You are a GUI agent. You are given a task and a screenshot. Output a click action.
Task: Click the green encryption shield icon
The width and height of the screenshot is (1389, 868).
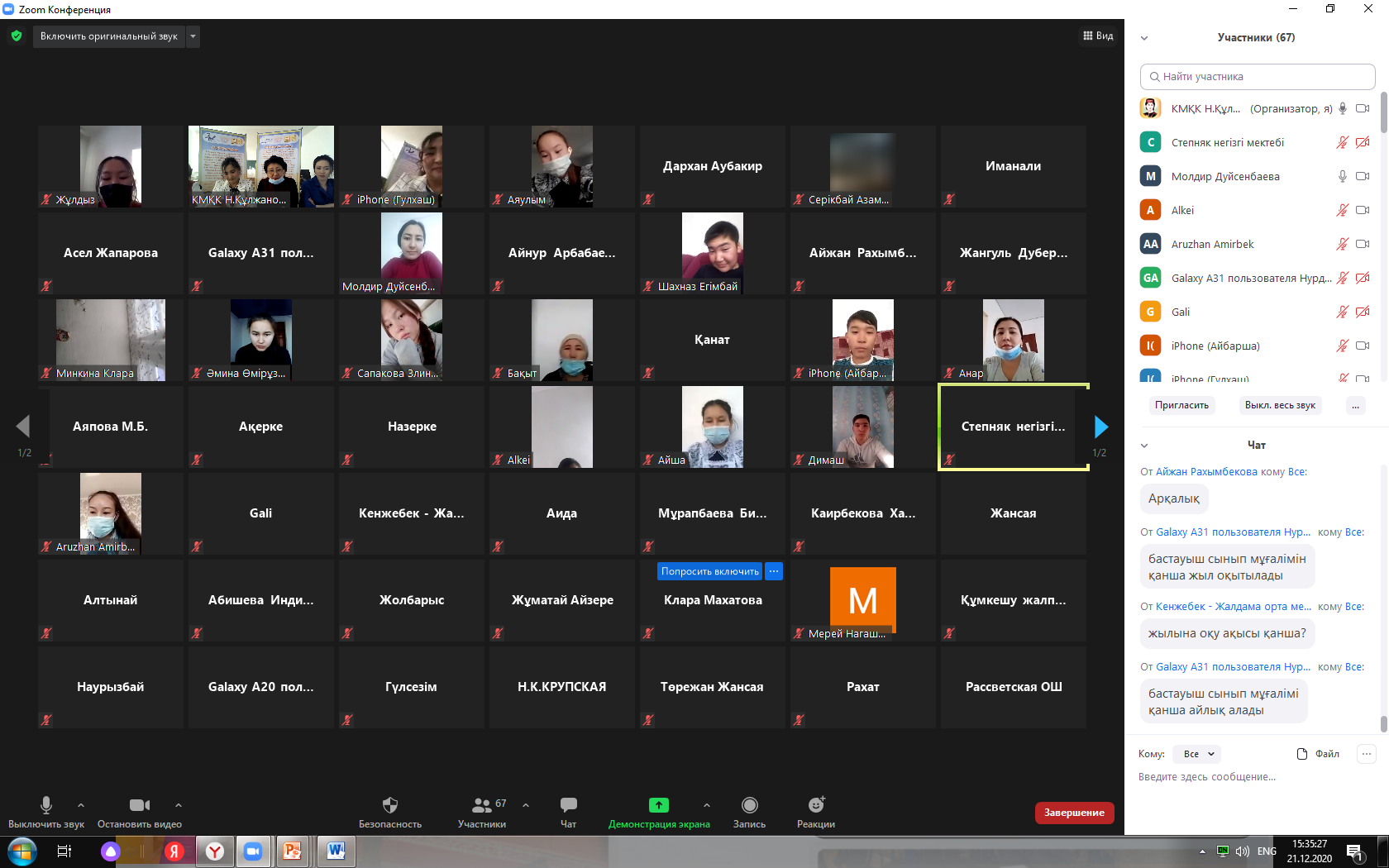pos(17,36)
